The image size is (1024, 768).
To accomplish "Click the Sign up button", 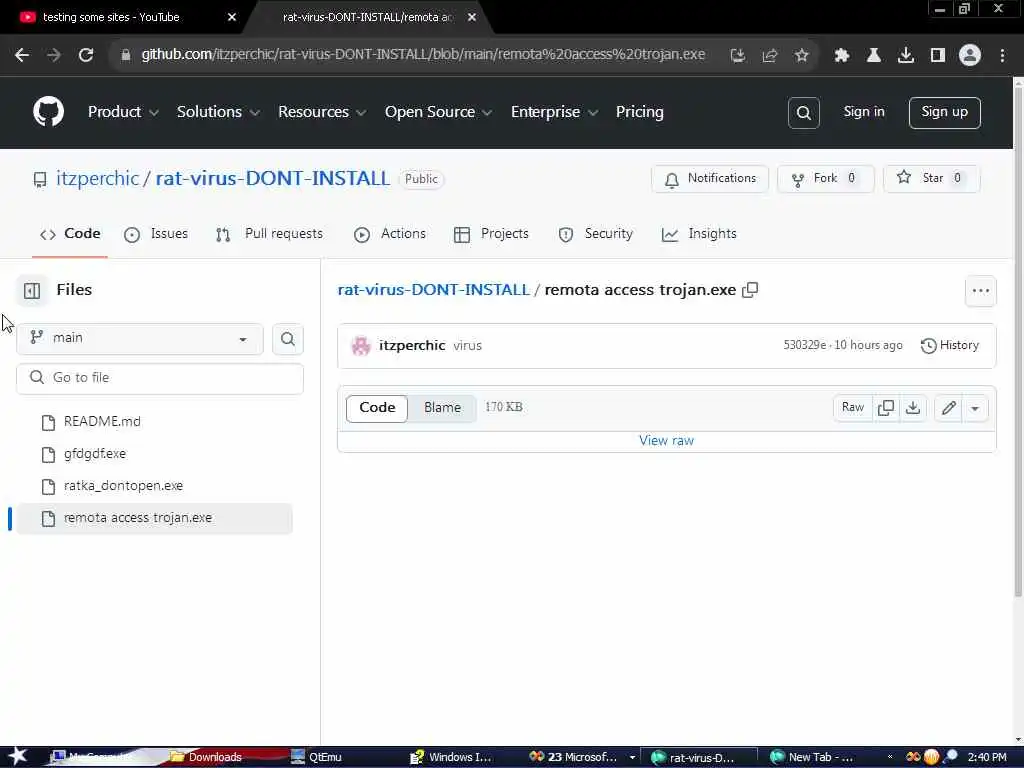I will (944, 113).
